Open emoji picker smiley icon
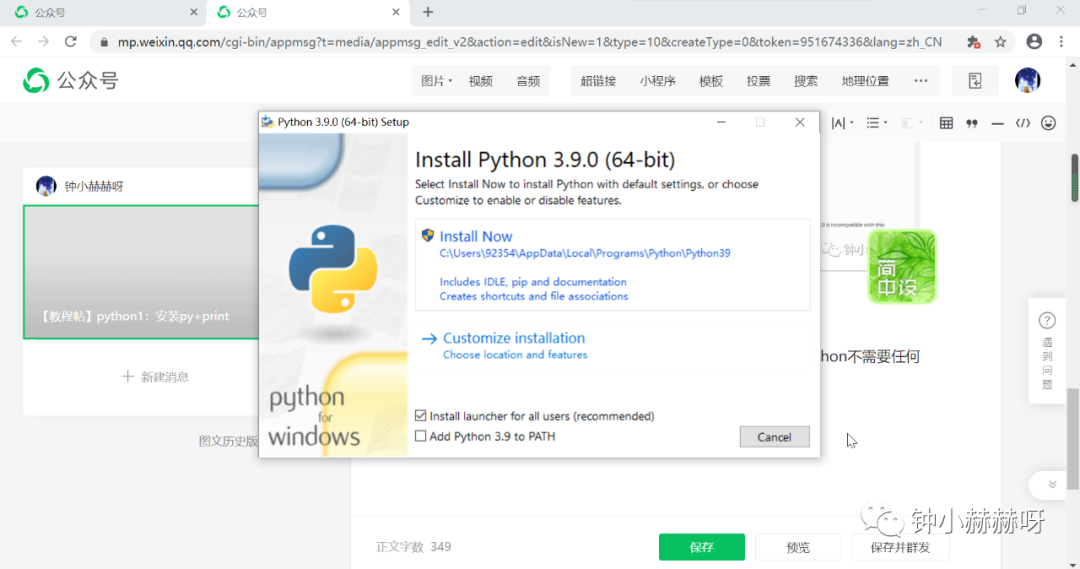The width and height of the screenshot is (1080, 569). point(1048,123)
